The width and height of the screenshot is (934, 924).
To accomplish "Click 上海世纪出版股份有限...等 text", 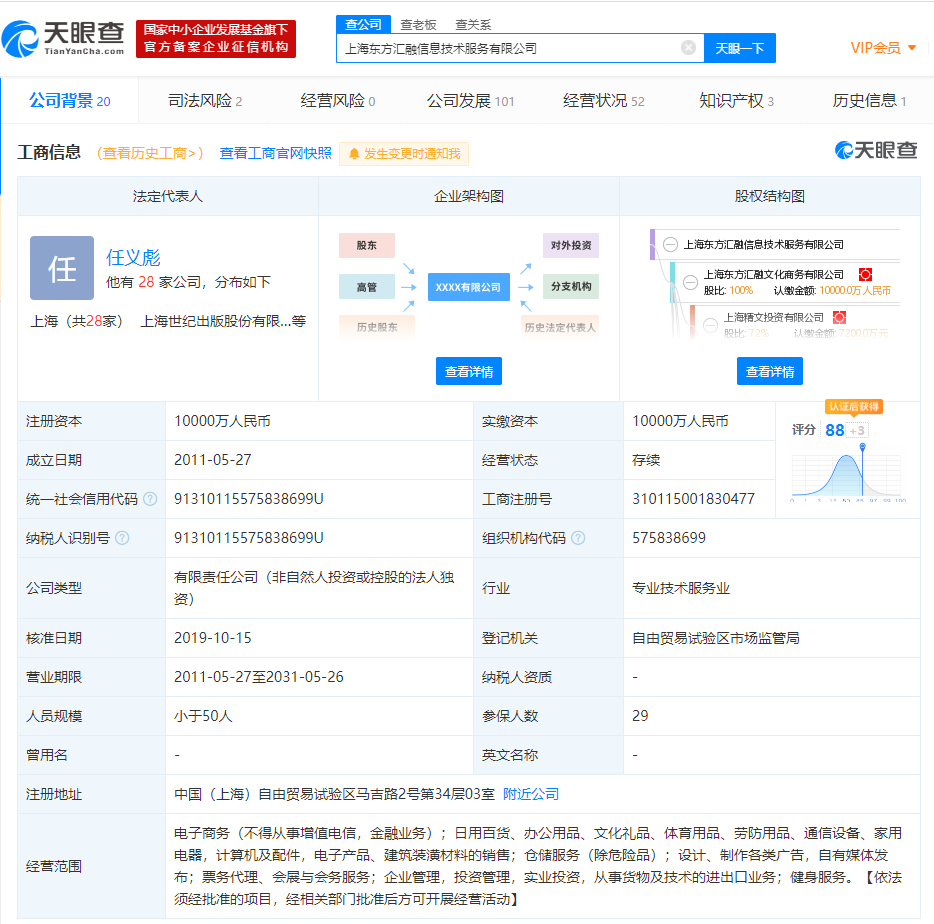I will pos(223,321).
